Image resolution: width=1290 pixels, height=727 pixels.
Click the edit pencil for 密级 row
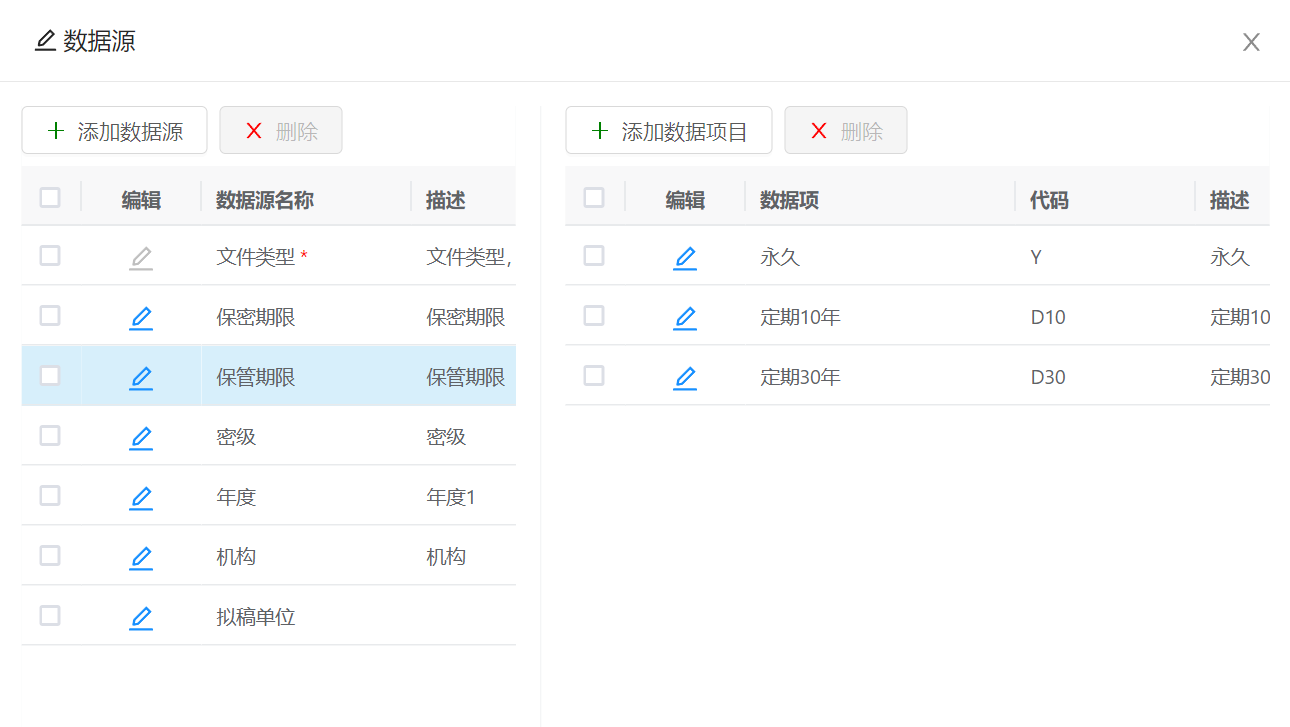click(141, 438)
